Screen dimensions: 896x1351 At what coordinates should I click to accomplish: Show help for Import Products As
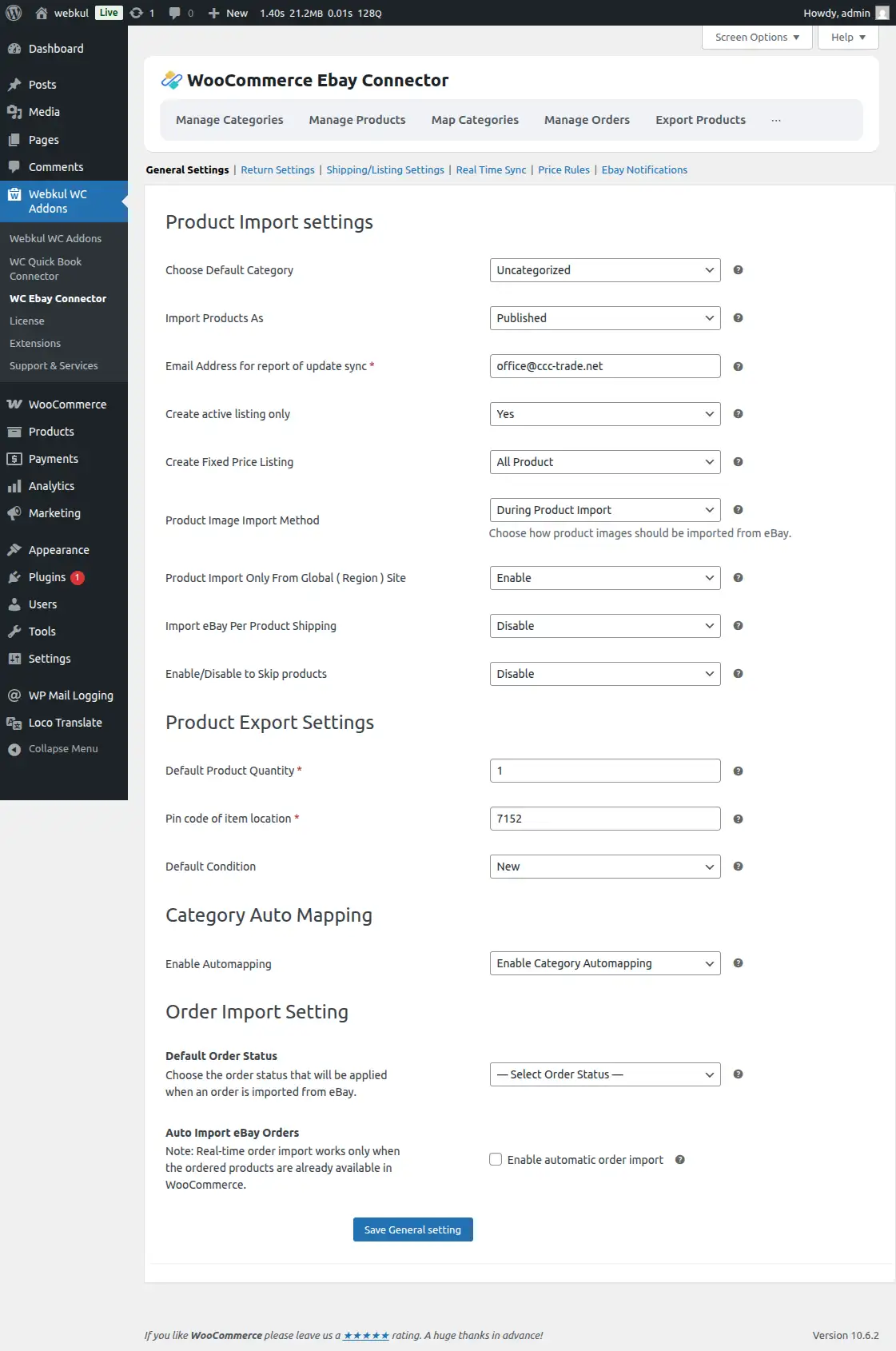(738, 318)
